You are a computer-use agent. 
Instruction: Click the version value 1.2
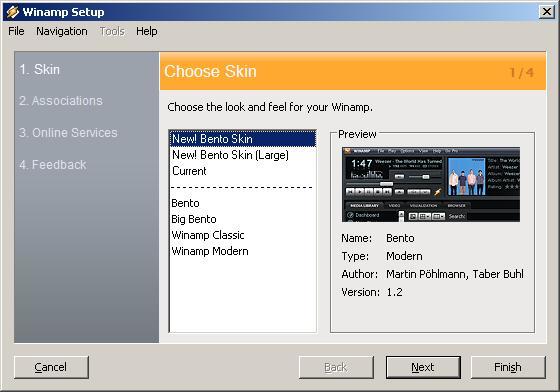pyautogui.click(x=394, y=292)
